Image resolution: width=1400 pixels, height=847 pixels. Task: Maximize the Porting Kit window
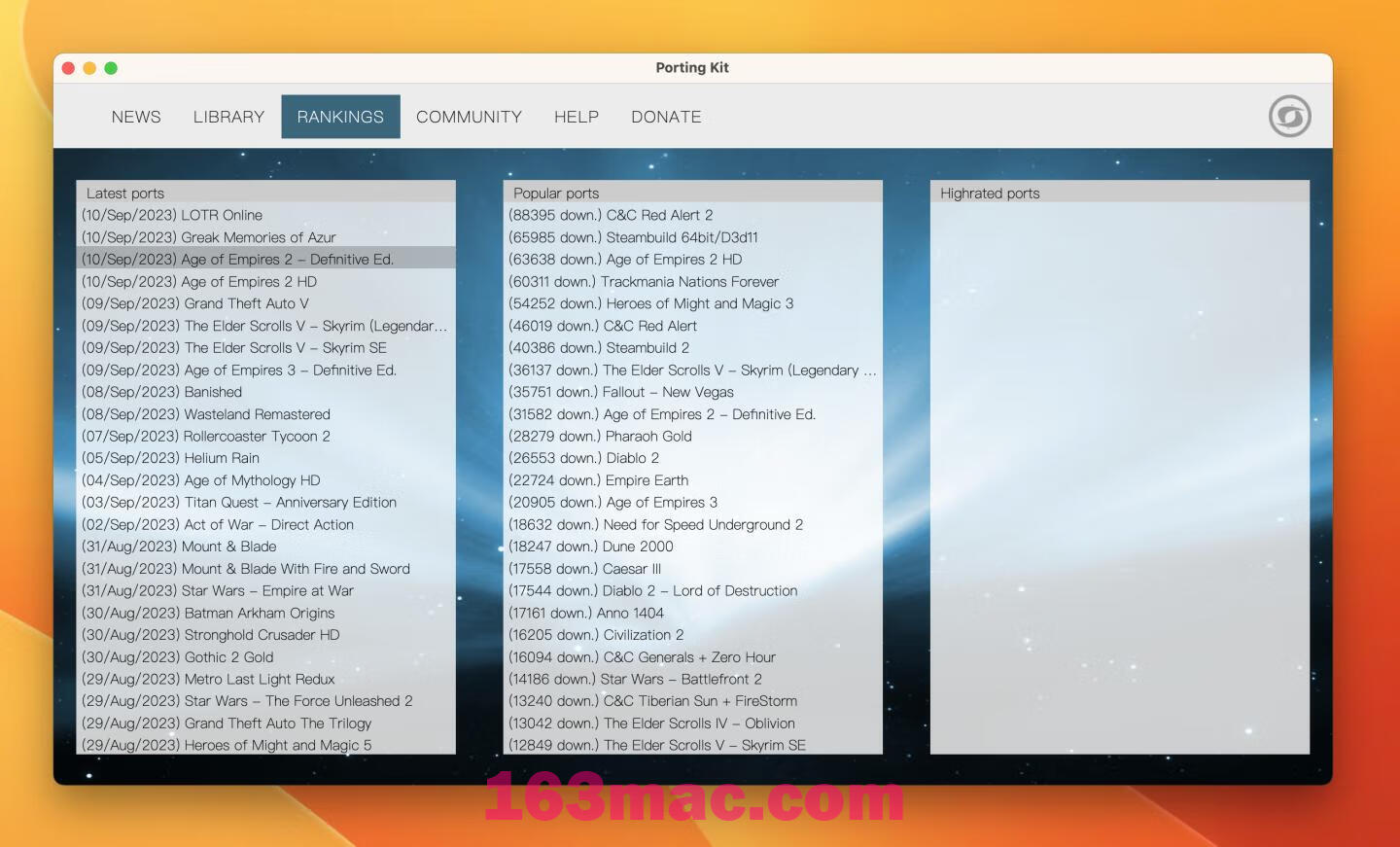pos(111,68)
